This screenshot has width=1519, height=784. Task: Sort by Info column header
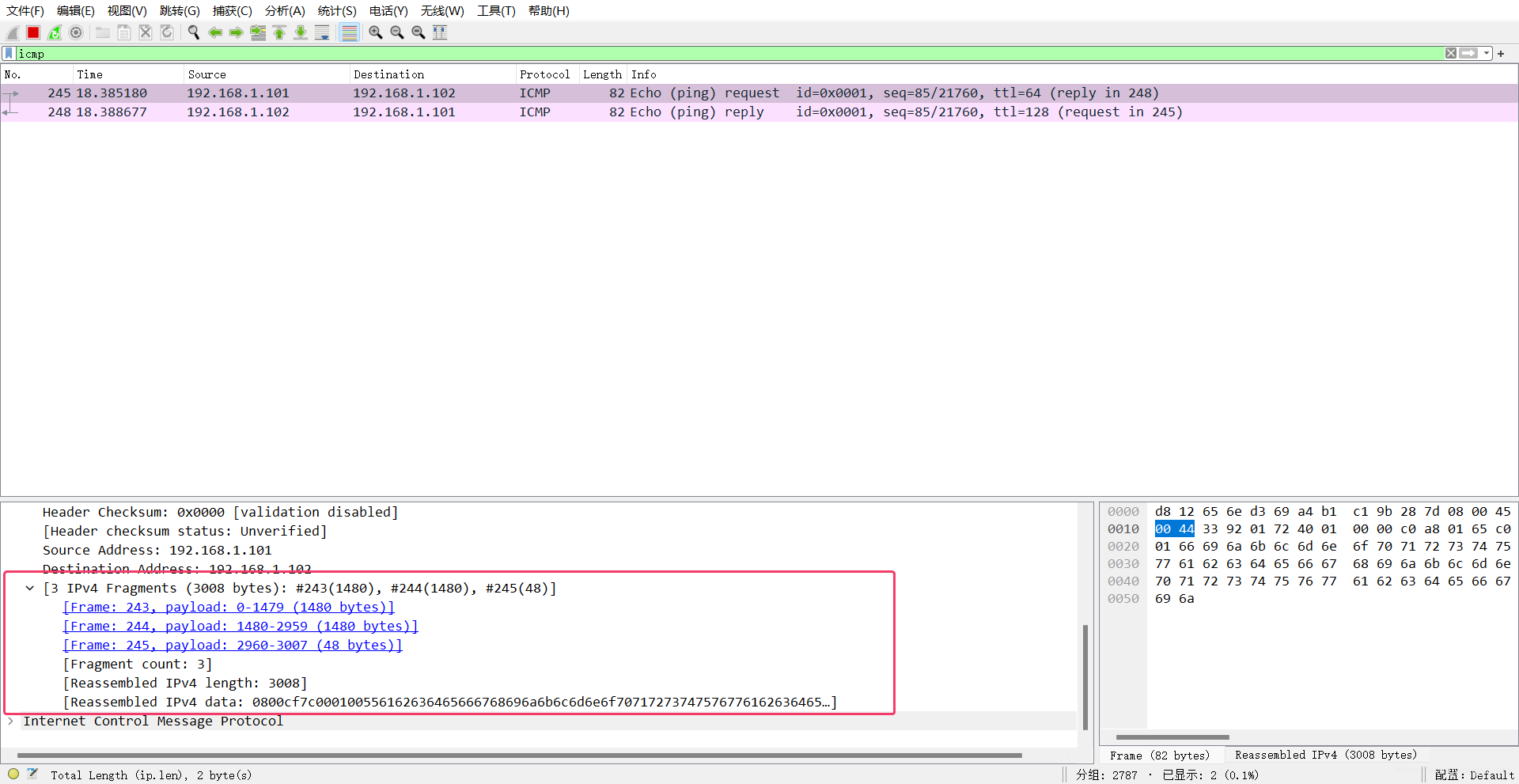click(x=1073, y=74)
